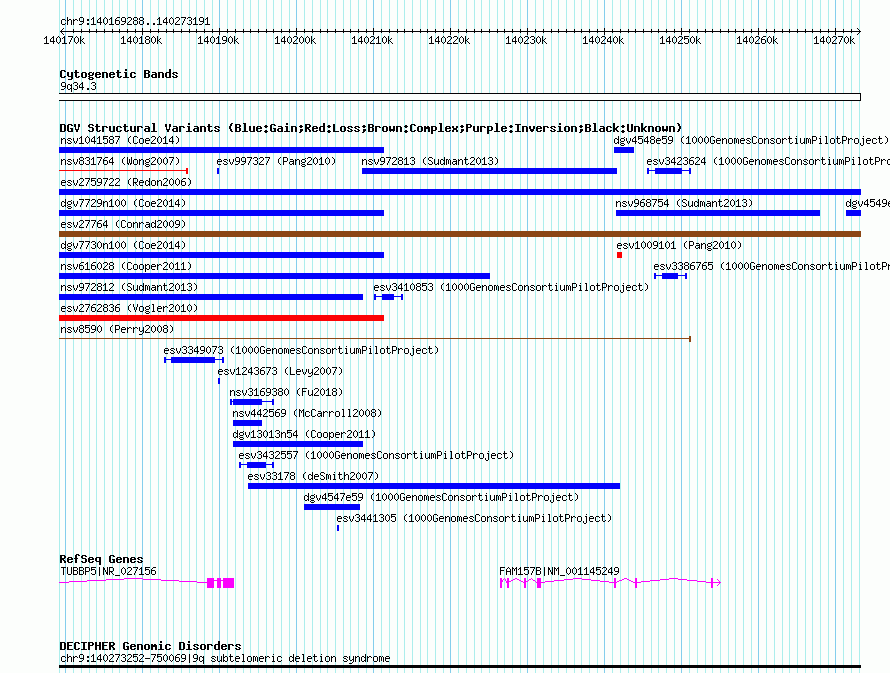Select the esv33178 (deSmith2007) gain bar
This screenshot has height=673, width=890.
pos(434,486)
